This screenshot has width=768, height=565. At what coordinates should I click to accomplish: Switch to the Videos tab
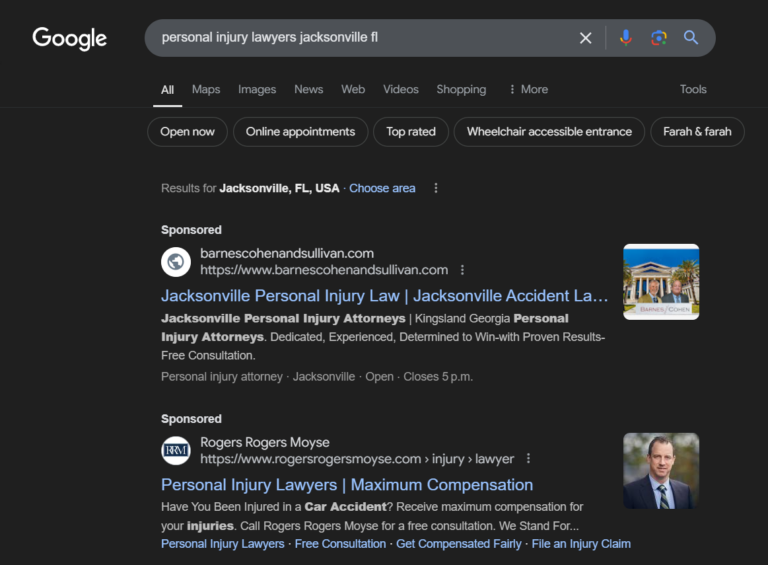point(401,90)
